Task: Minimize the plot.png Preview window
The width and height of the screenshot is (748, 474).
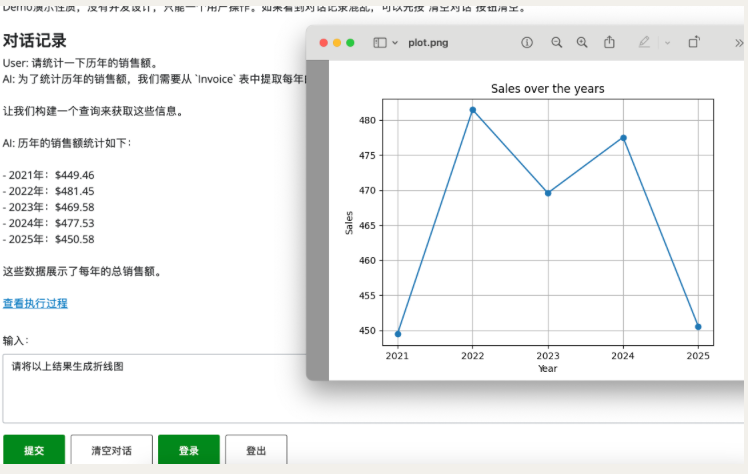Action: pos(337,43)
